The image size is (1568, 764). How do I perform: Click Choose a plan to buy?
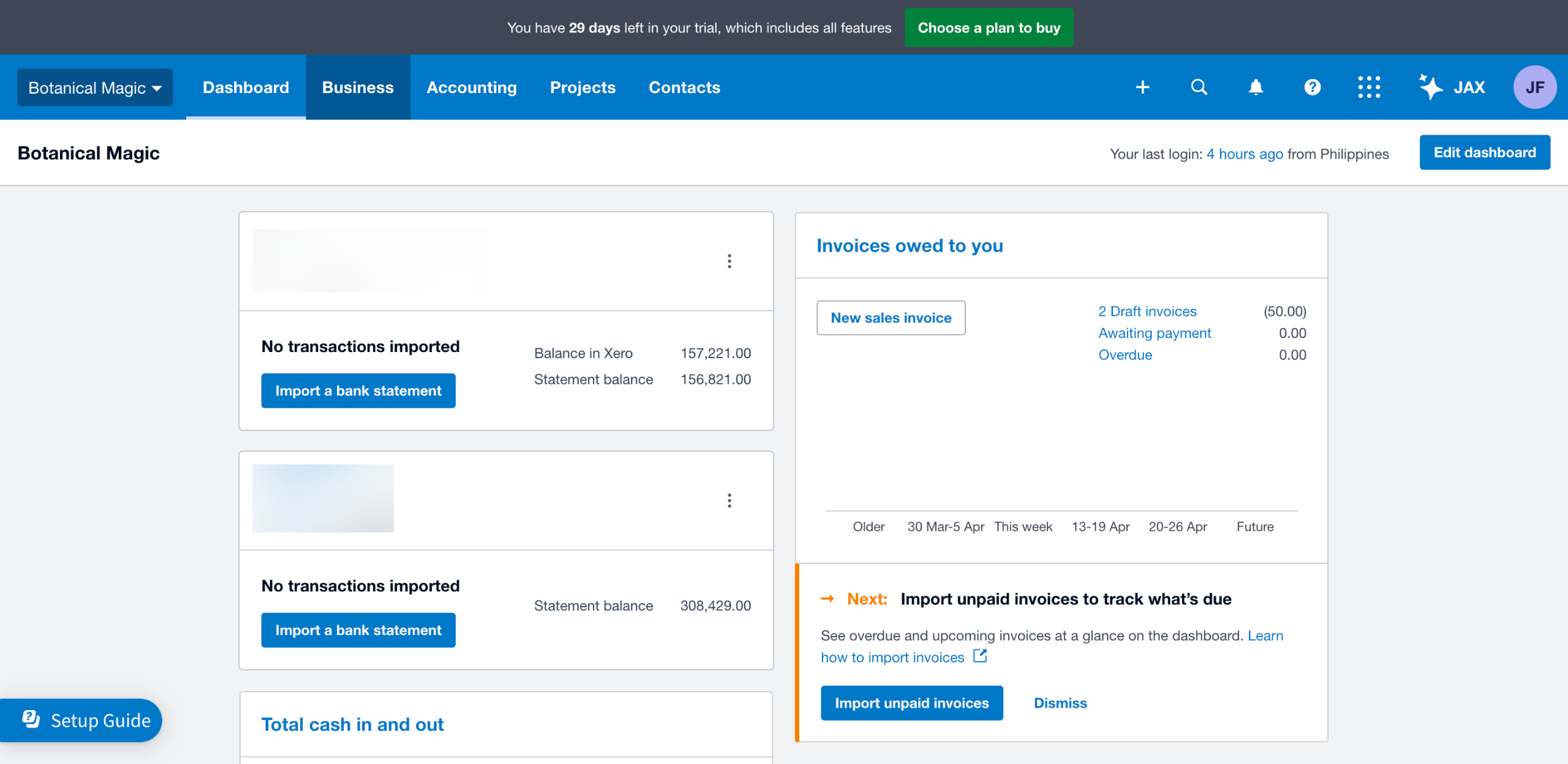pyautogui.click(x=989, y=28)
